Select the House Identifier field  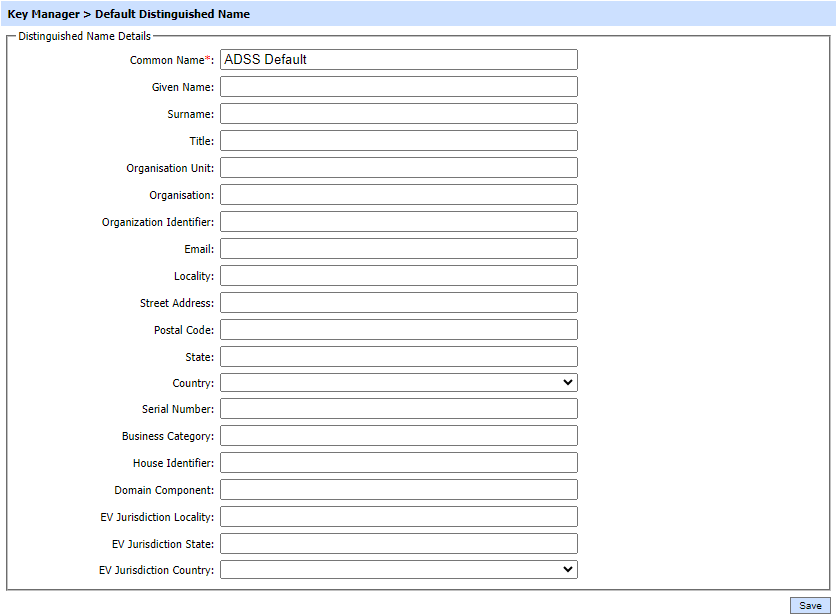point(398,463)
